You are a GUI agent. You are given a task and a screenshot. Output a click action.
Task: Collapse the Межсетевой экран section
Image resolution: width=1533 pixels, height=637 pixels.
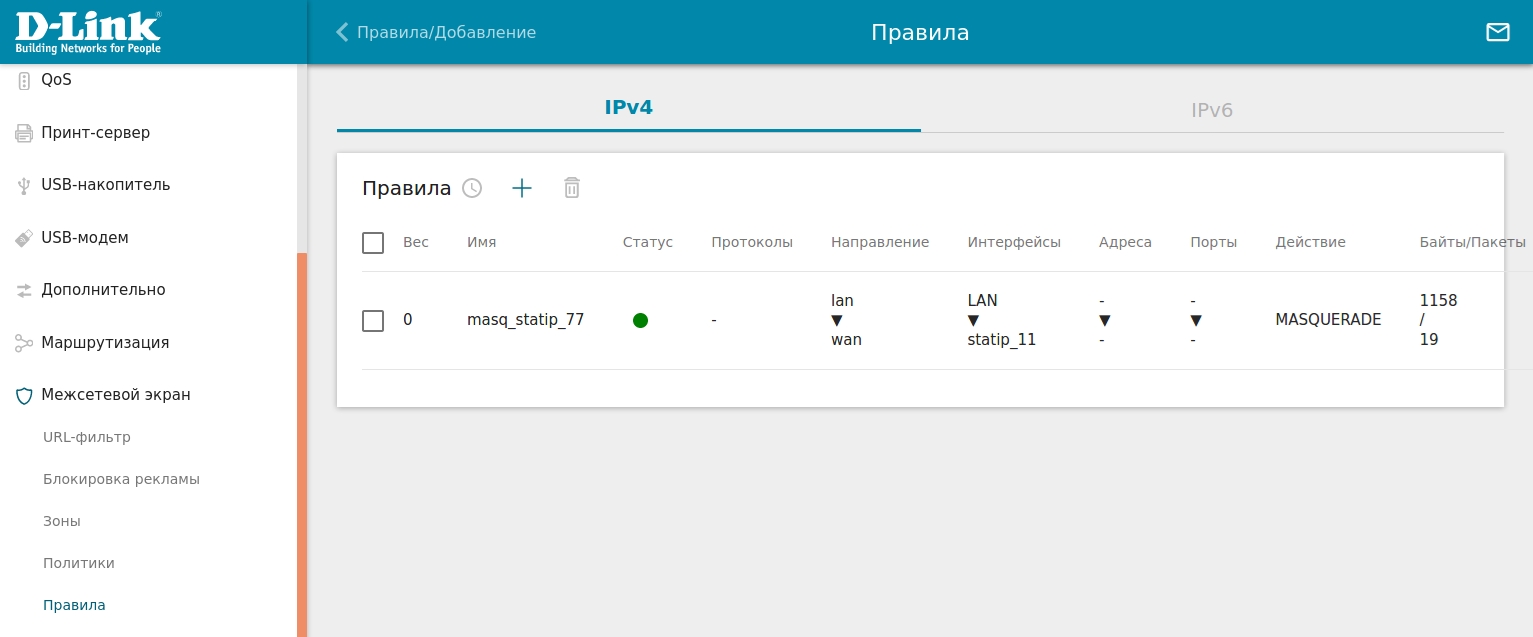pos(115,395)
